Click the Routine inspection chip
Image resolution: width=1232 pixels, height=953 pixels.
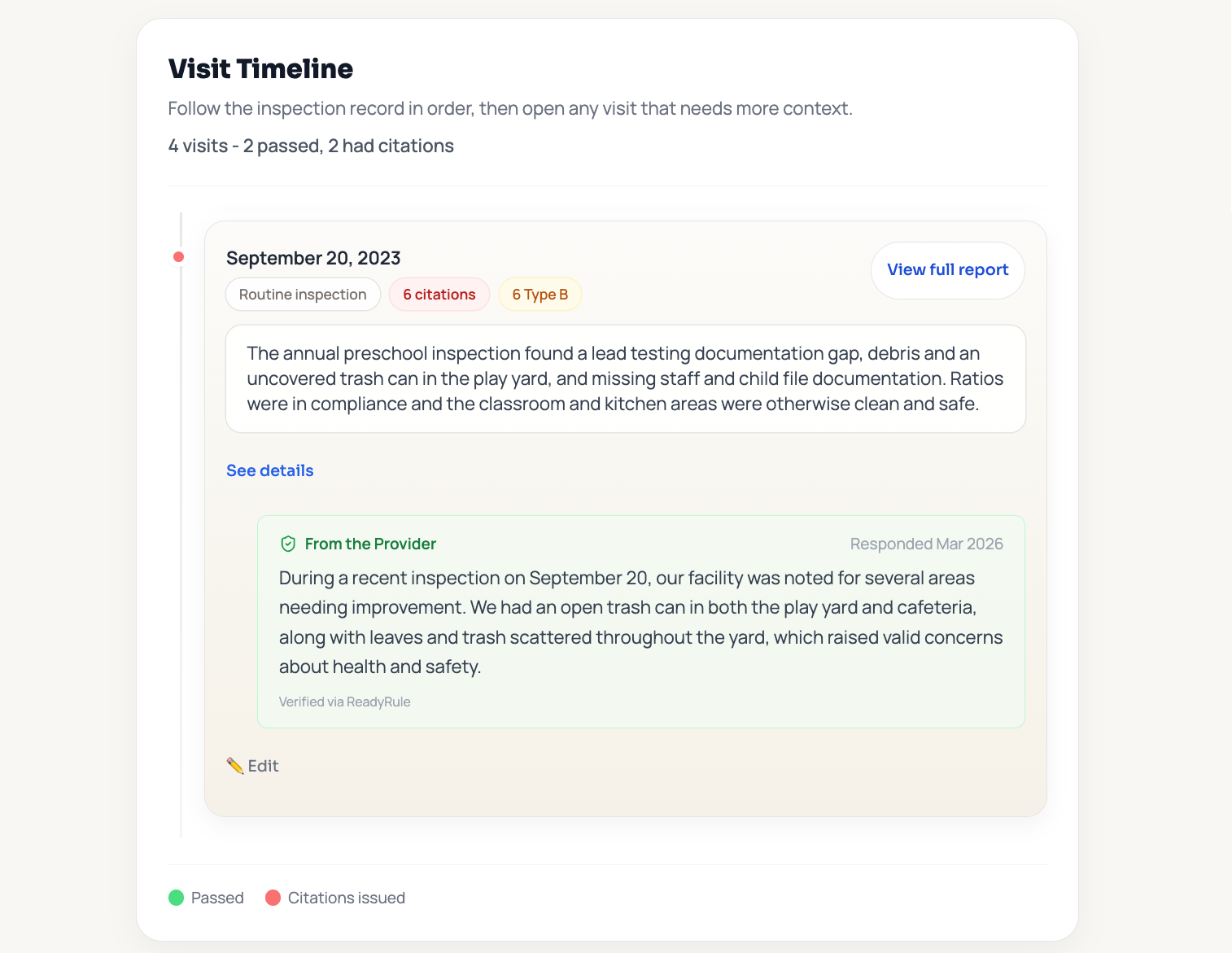303,294
